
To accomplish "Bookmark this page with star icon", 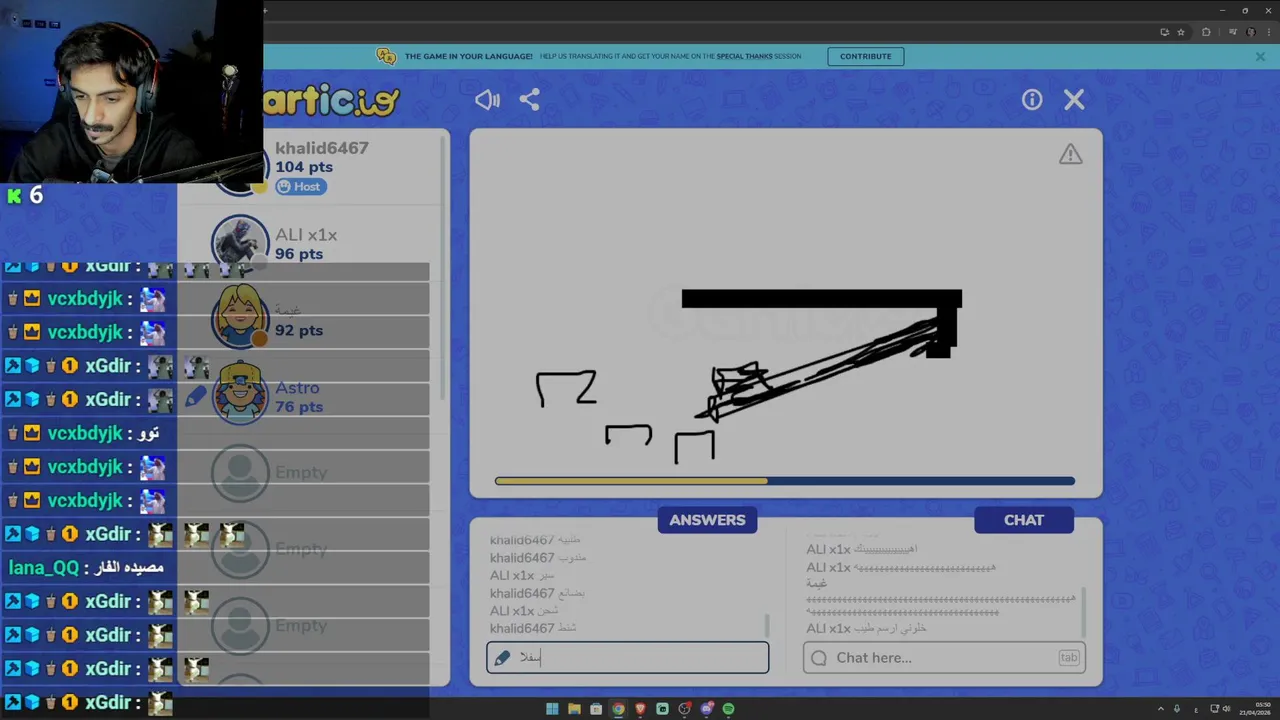I will [1180, 32].
